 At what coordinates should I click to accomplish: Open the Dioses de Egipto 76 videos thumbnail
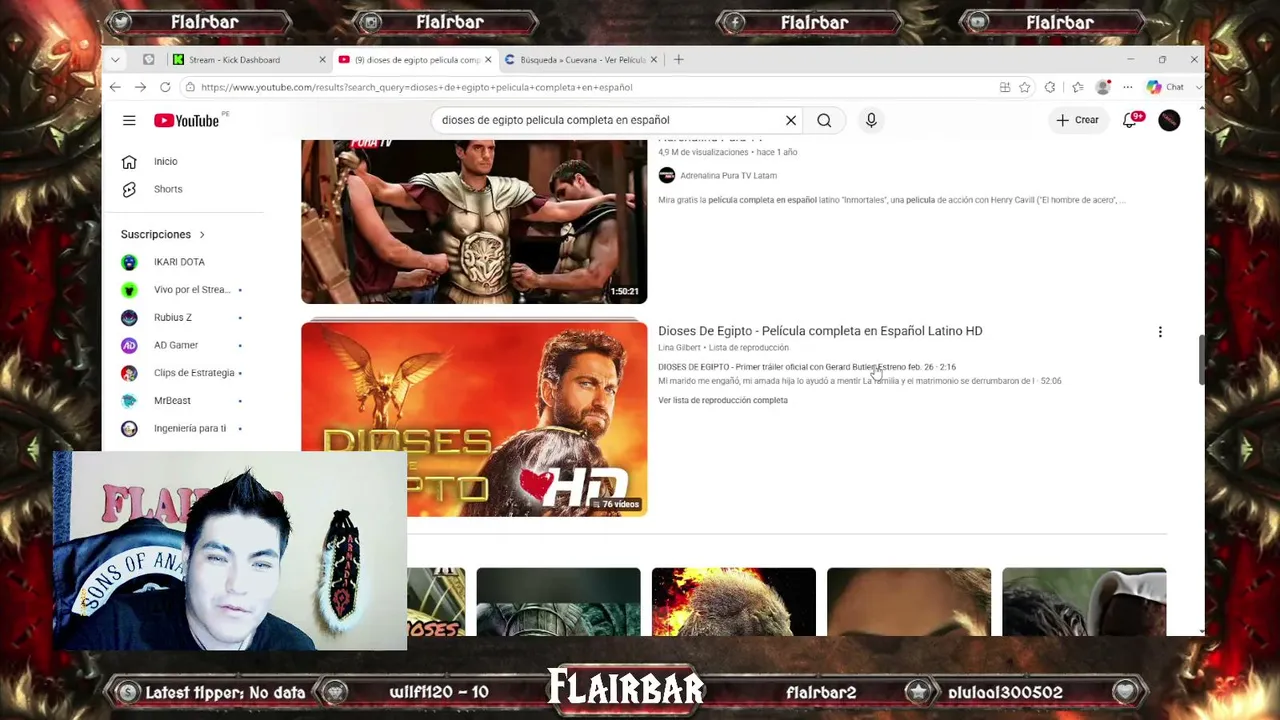pos(474,419)
